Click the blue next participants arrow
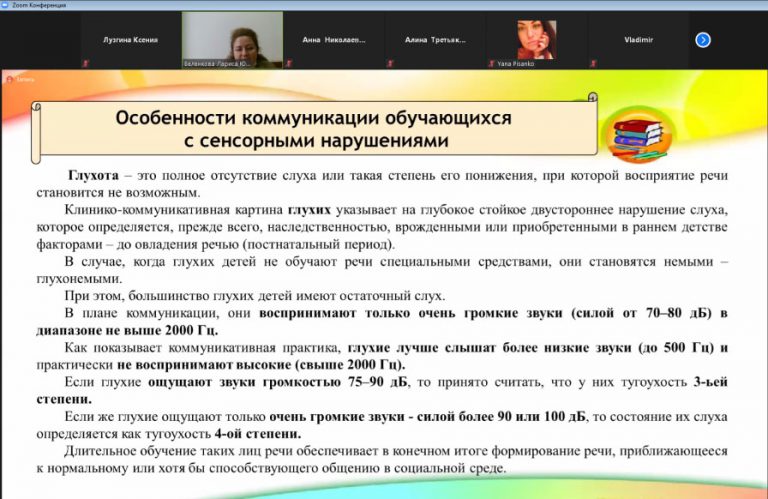The height and width of the screenshot is (499, 768). coord(703,40)
